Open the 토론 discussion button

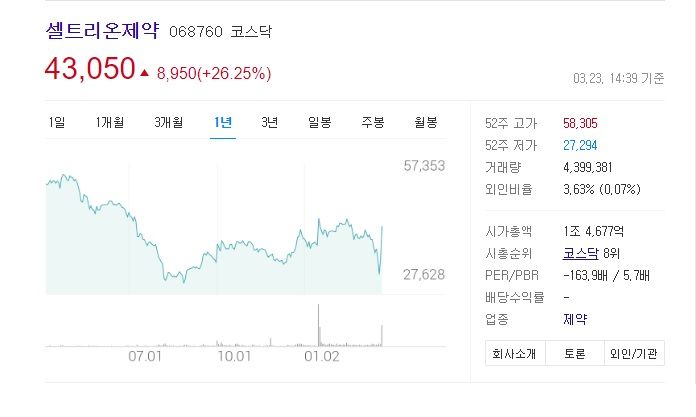coord(575,353)
